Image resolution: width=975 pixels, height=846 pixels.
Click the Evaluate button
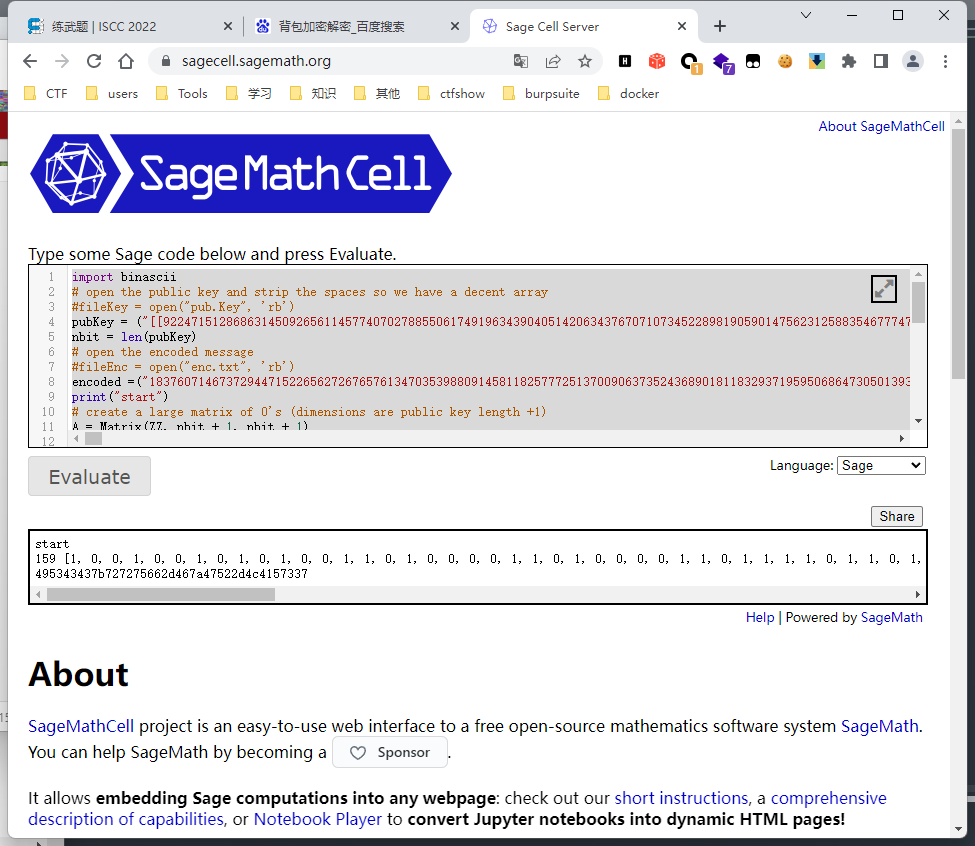click(90, 476)
